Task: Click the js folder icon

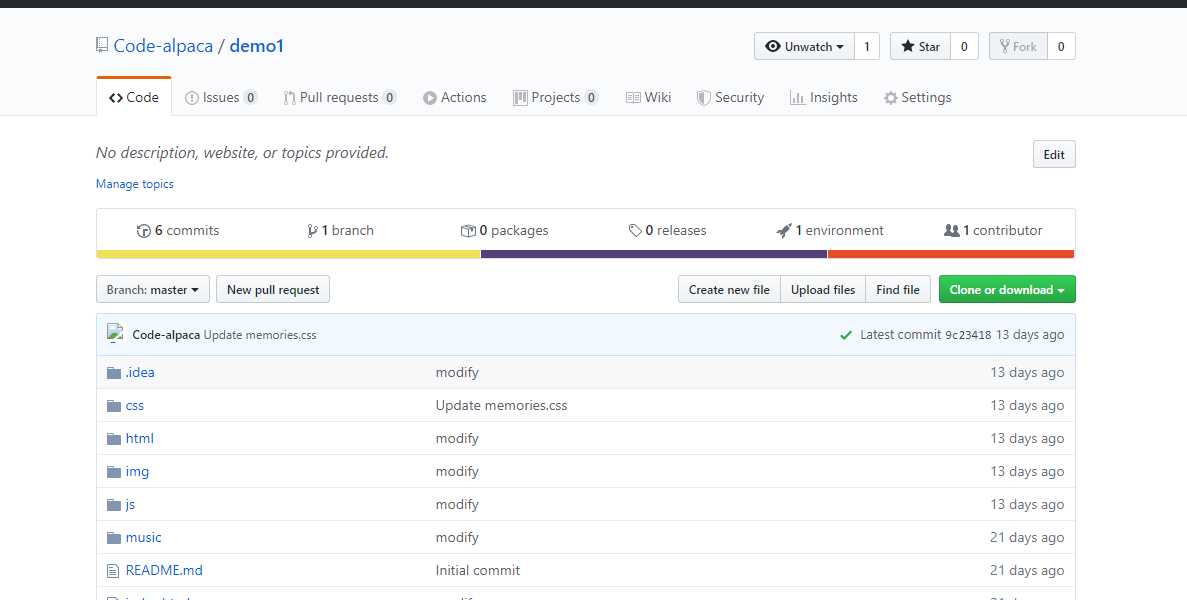Action: tap(114, 505)
